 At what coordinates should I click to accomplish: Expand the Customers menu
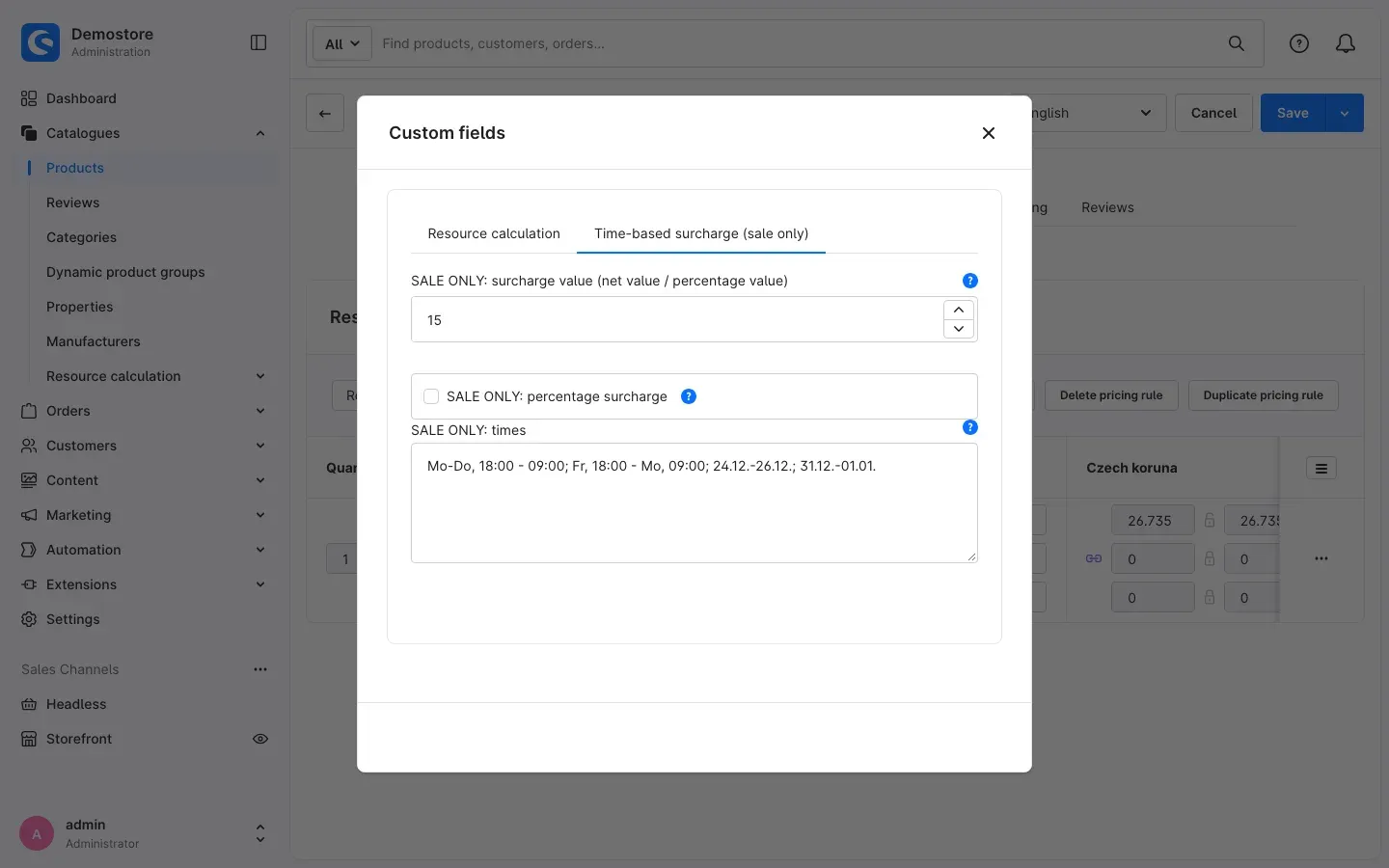260,446
